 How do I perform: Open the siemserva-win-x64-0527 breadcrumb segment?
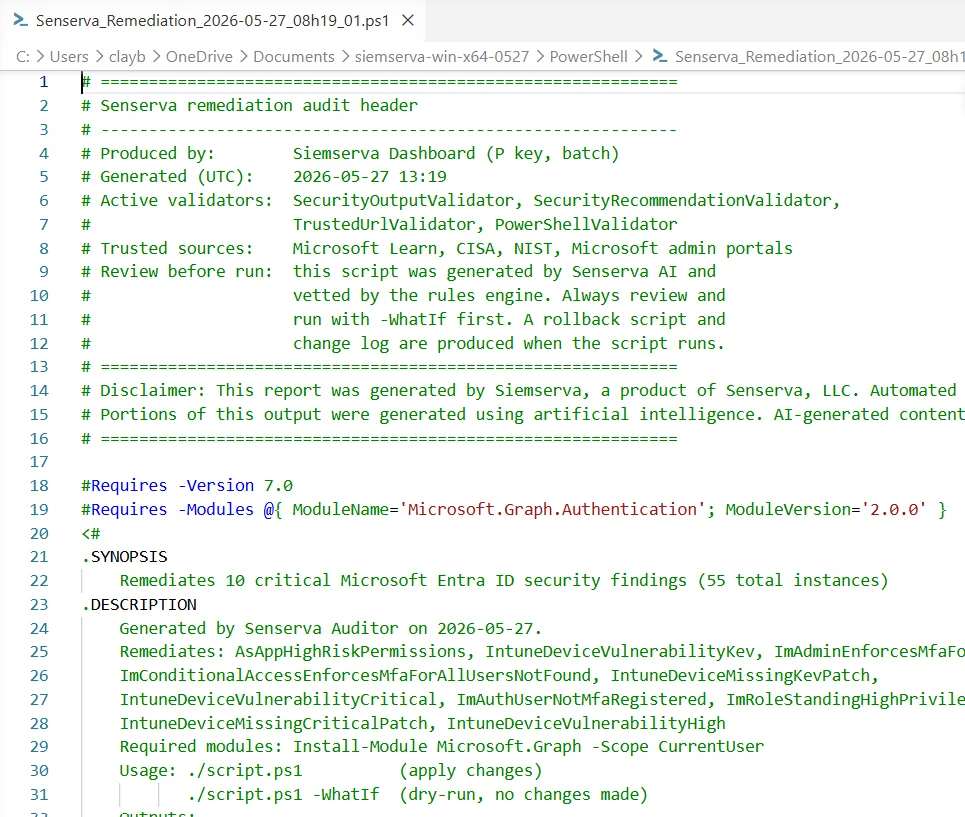(442, 57)
